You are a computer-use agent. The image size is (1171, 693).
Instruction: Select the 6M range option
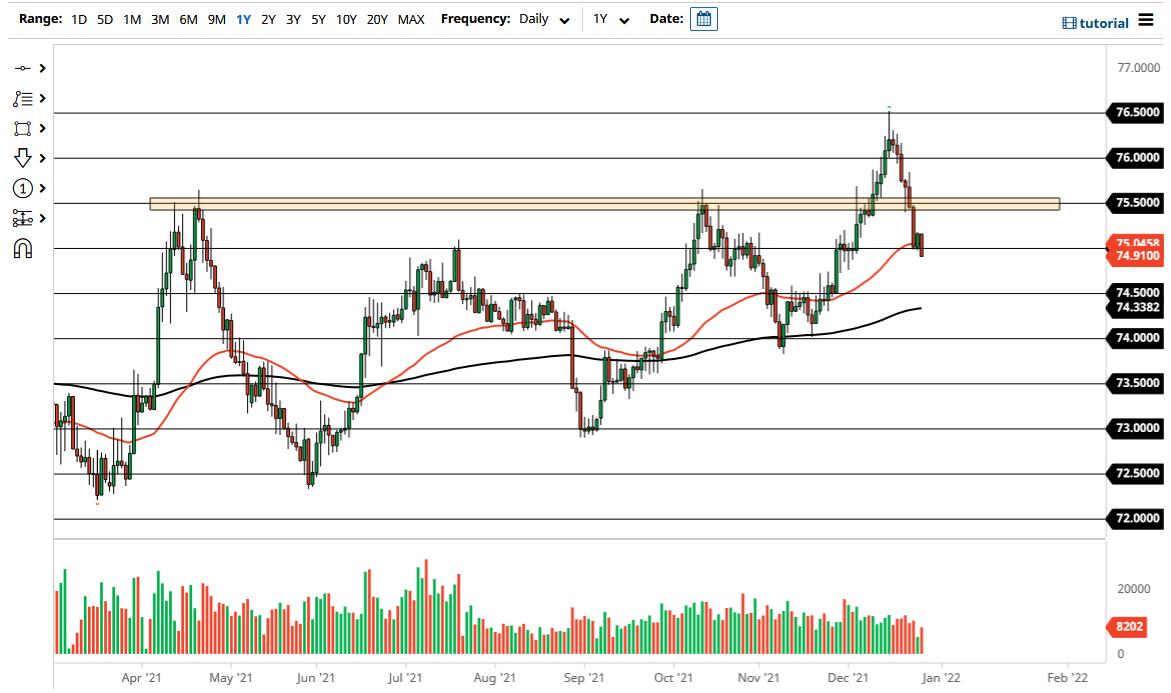(x=187, y=19)
